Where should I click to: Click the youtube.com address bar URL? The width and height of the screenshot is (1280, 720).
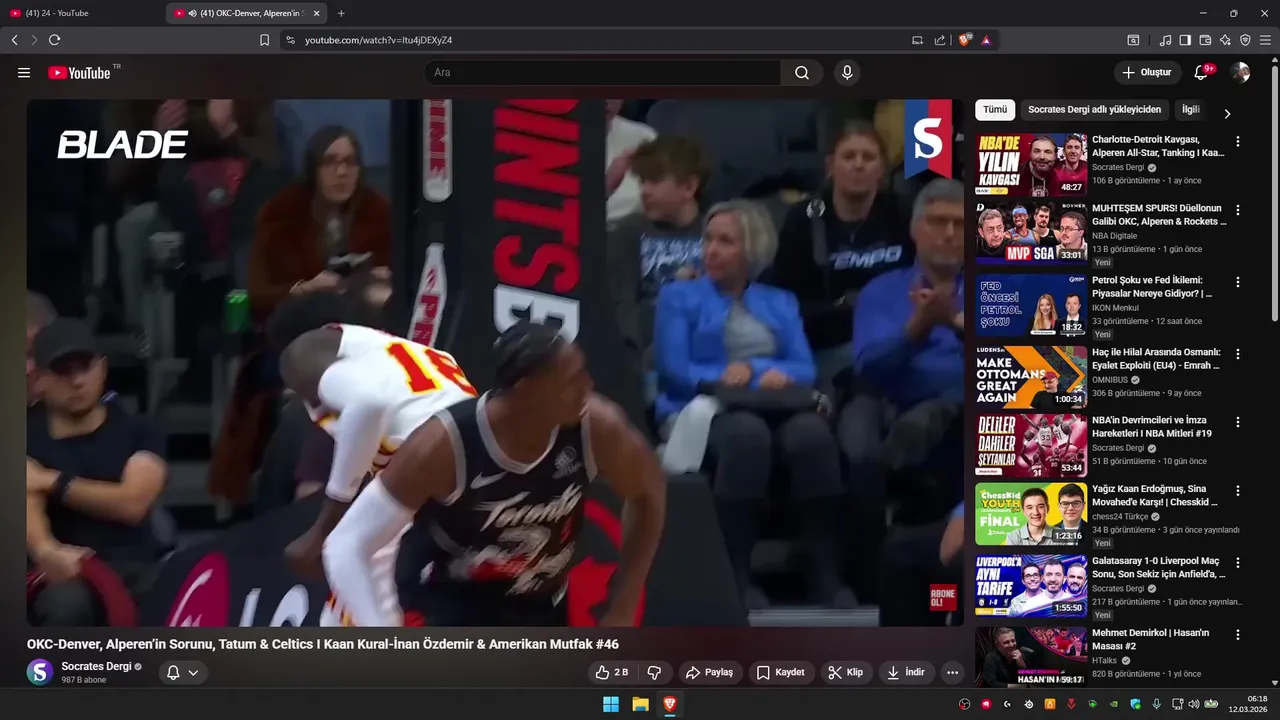pos(378,40)
